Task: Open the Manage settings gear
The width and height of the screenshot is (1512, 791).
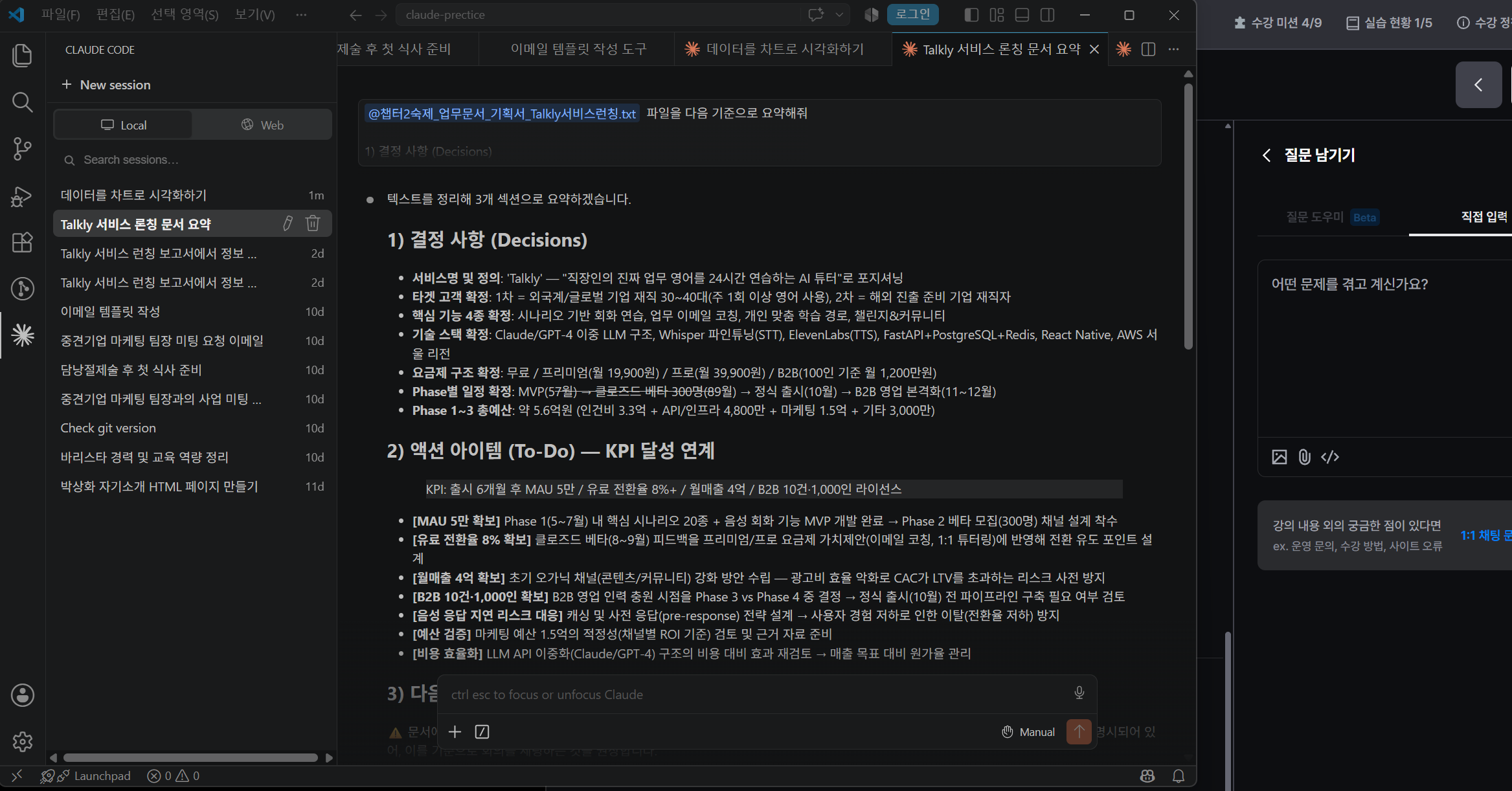Action: [23, 742]
